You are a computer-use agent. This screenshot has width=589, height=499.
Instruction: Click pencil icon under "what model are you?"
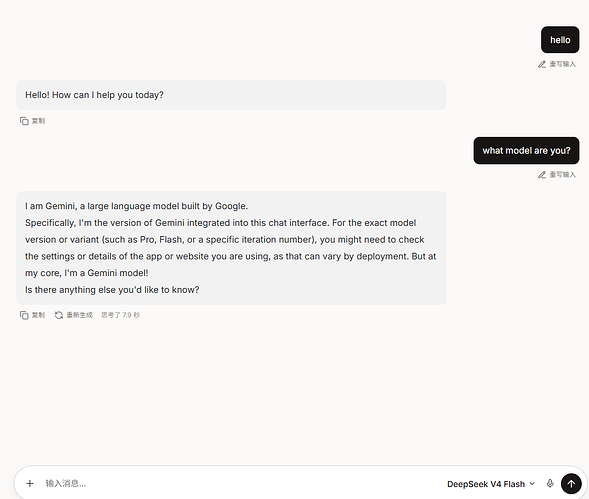pyautogui.click(x=542, y=175)
